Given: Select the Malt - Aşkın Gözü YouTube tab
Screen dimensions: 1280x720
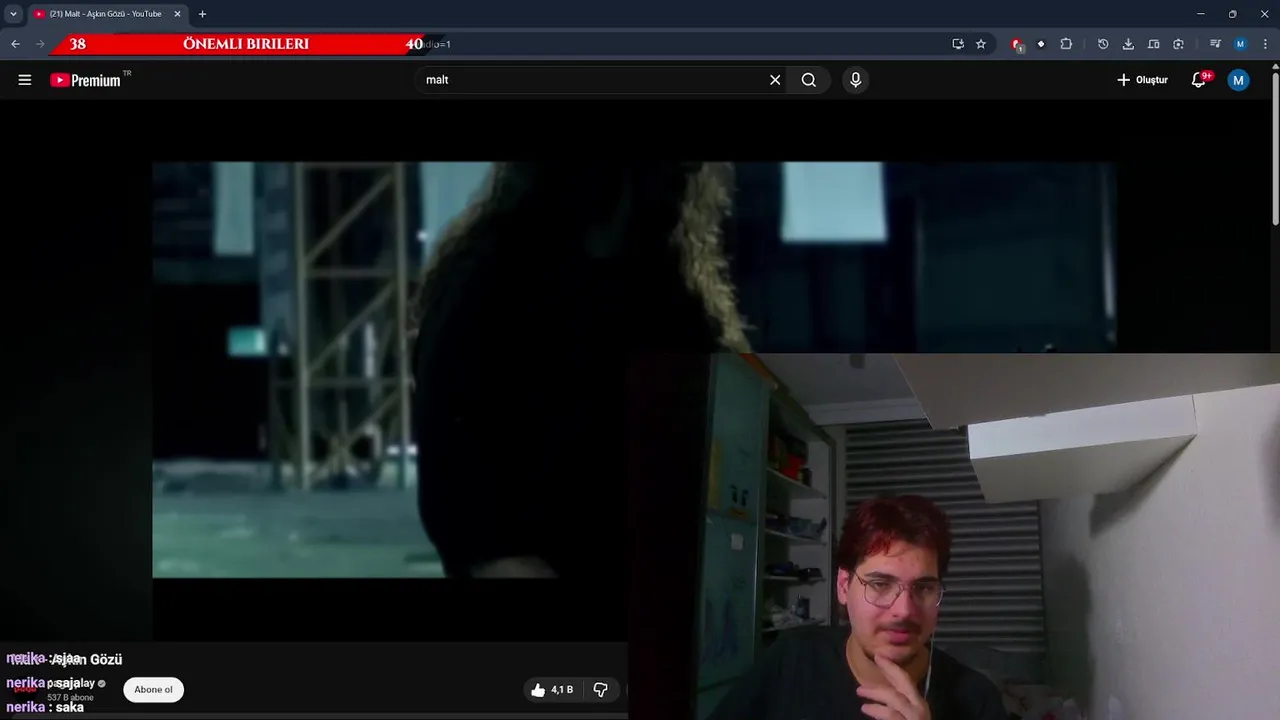Looking at the screenshot, I should tap(106, 14).
